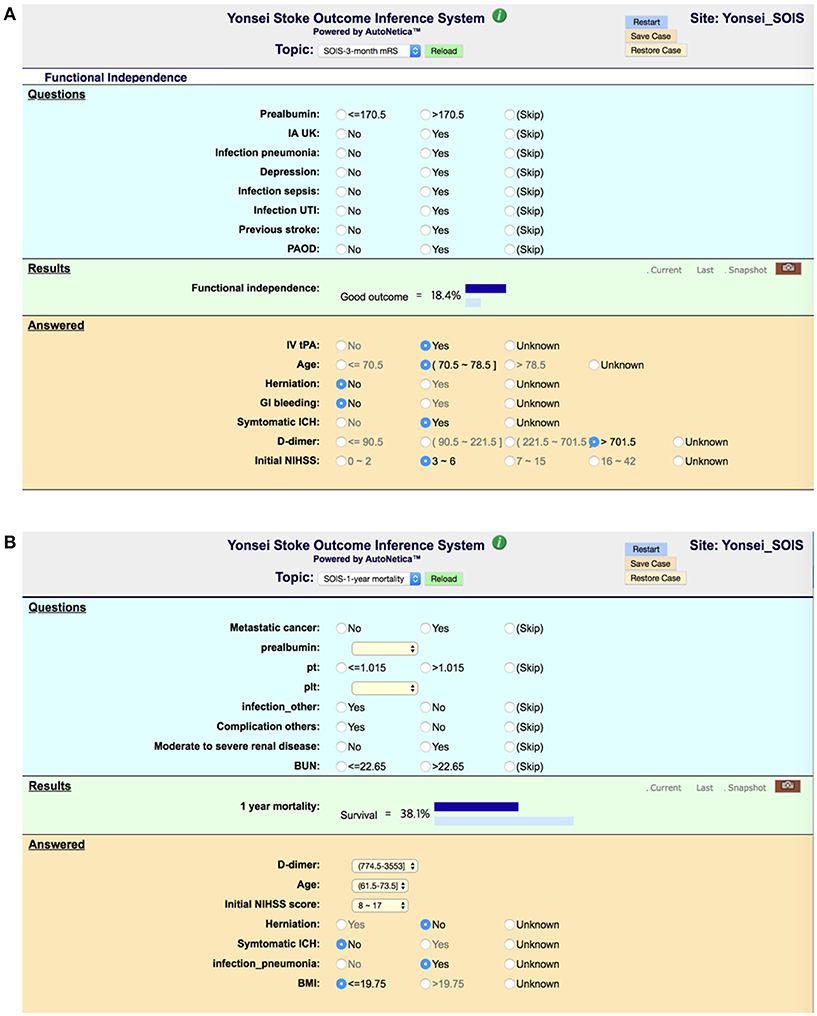Select D-dimer Unknown in panel A
The width and height of the screenshot is (817, 1016).
(678, 442)
